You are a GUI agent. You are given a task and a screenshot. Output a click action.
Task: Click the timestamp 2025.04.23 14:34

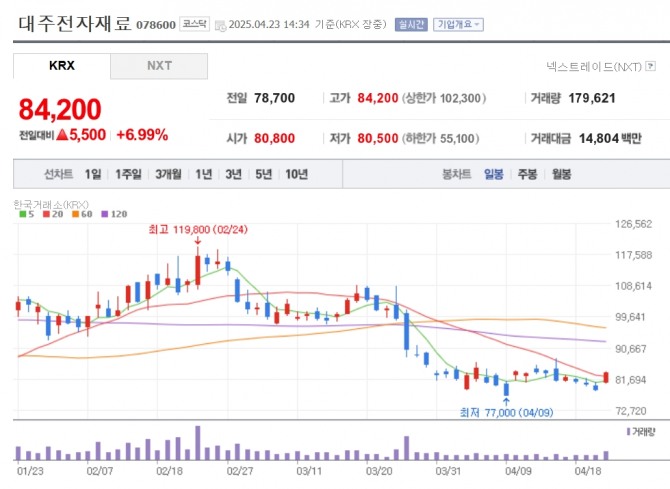[269, 24]
